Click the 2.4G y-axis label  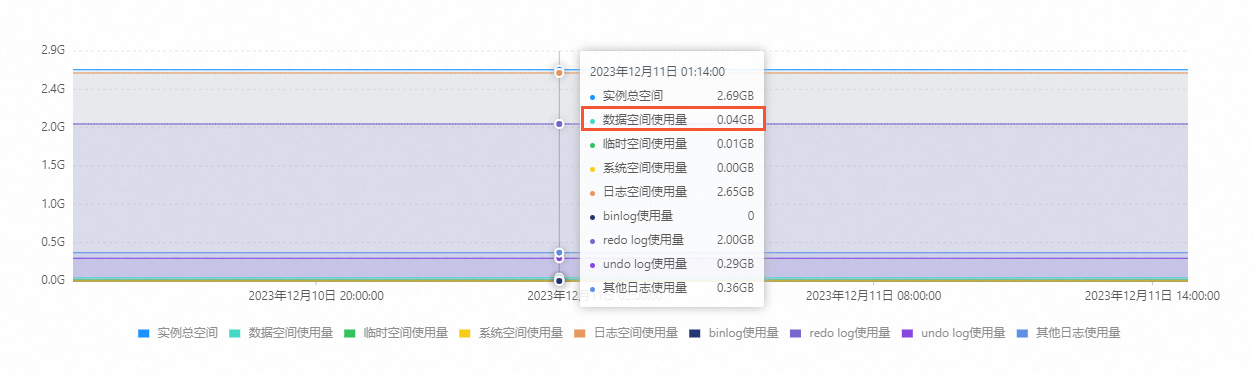53,89
